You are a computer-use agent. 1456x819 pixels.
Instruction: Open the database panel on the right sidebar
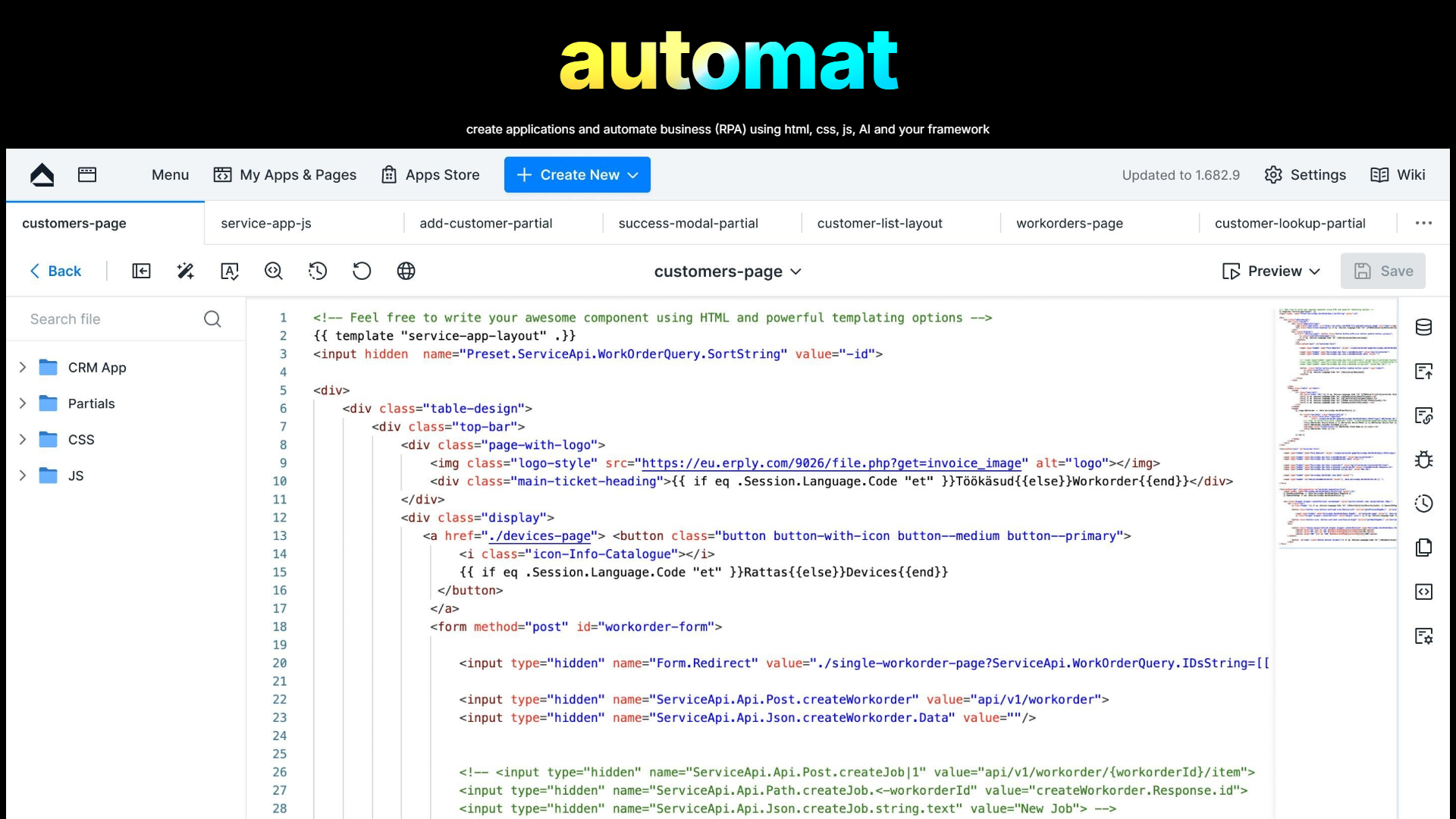[x=1424, y=327]
